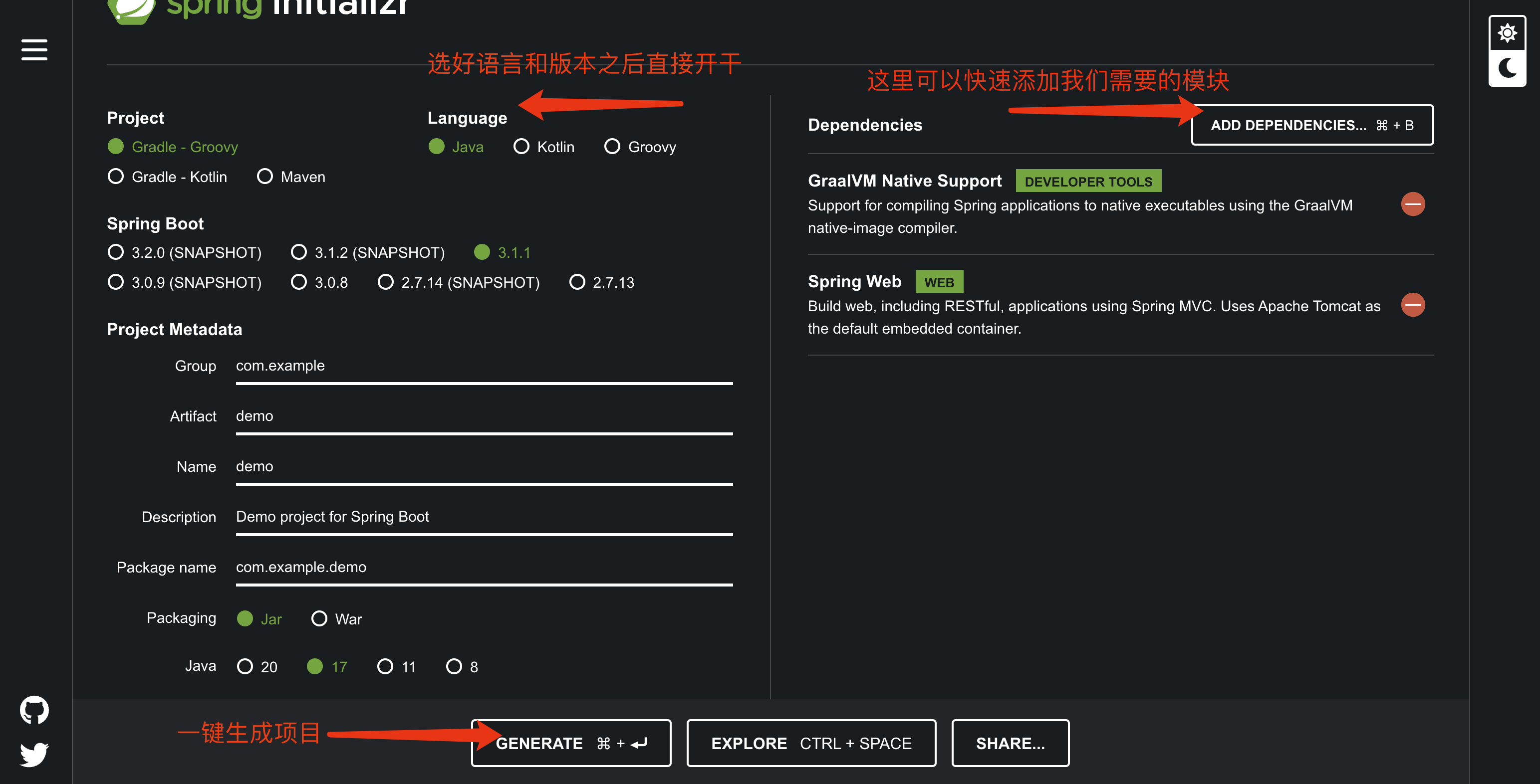The image size is (1540, 784).
Task: Select Java version 17
Action: 327,667
